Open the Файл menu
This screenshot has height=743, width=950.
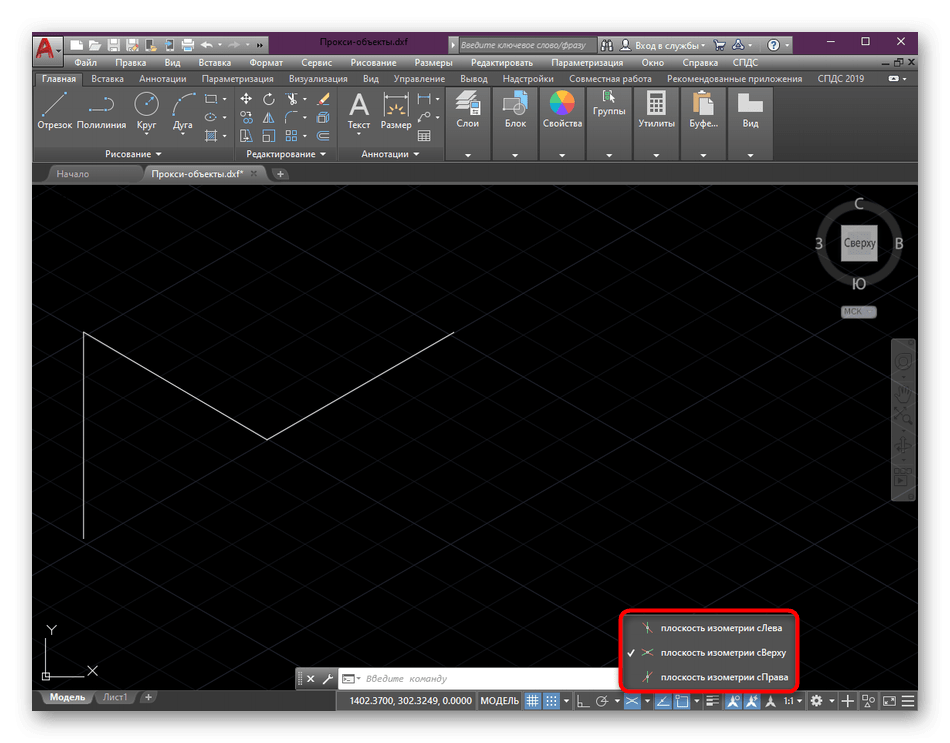[x=85, y=62]
